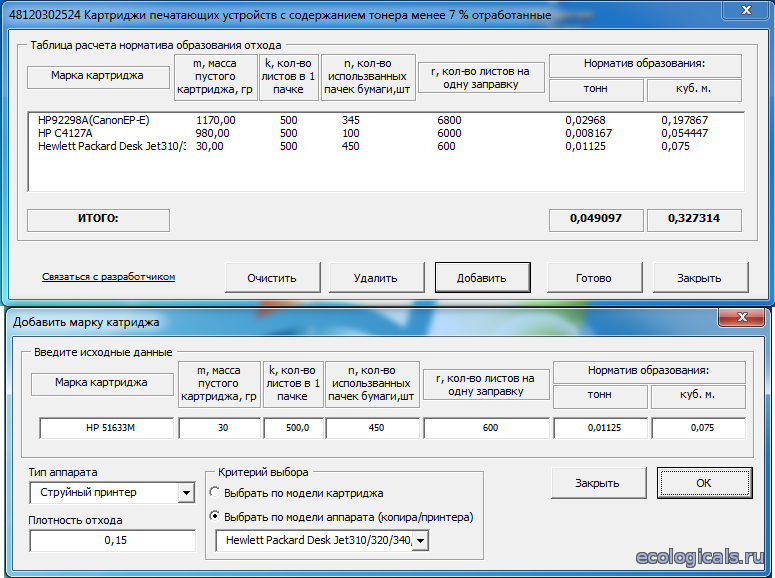Click the ИТОГО label box
The height and width of the screenshot is (578, 775).
tap(98, 220)
